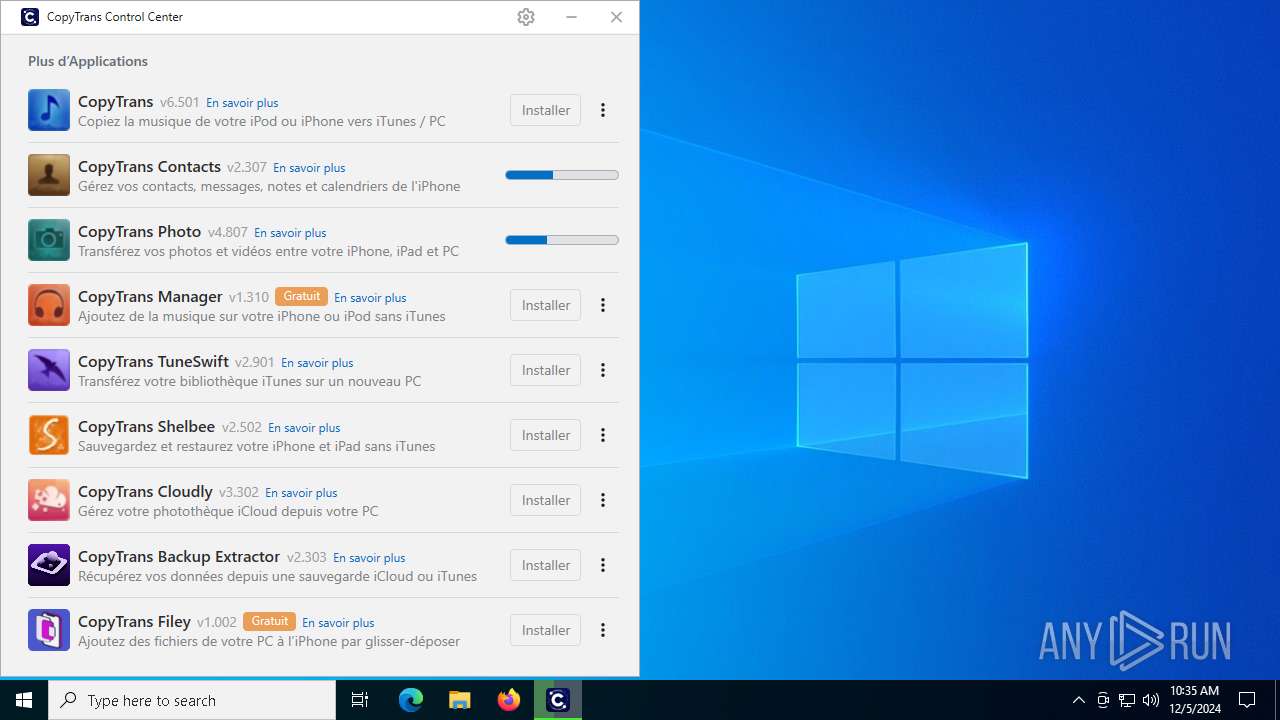
Task: Install CopyTrans Manager
Action: coord(545,305)
